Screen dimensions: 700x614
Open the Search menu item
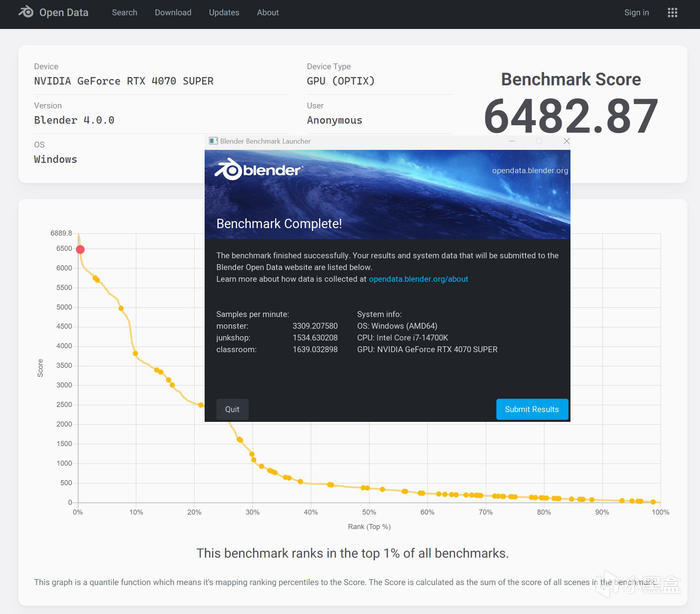coord(124,13)
